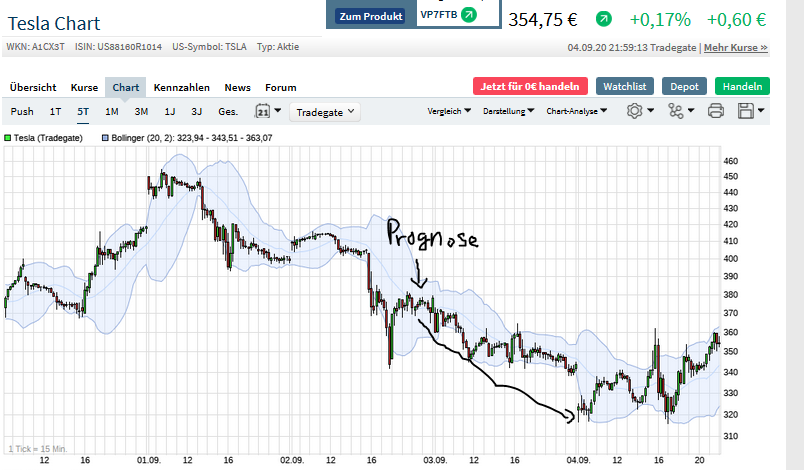This screenshot has height=470, width=804.
Task: Click the Zum Produkt button
Action: pyautogui.click(x=371, y=16)
